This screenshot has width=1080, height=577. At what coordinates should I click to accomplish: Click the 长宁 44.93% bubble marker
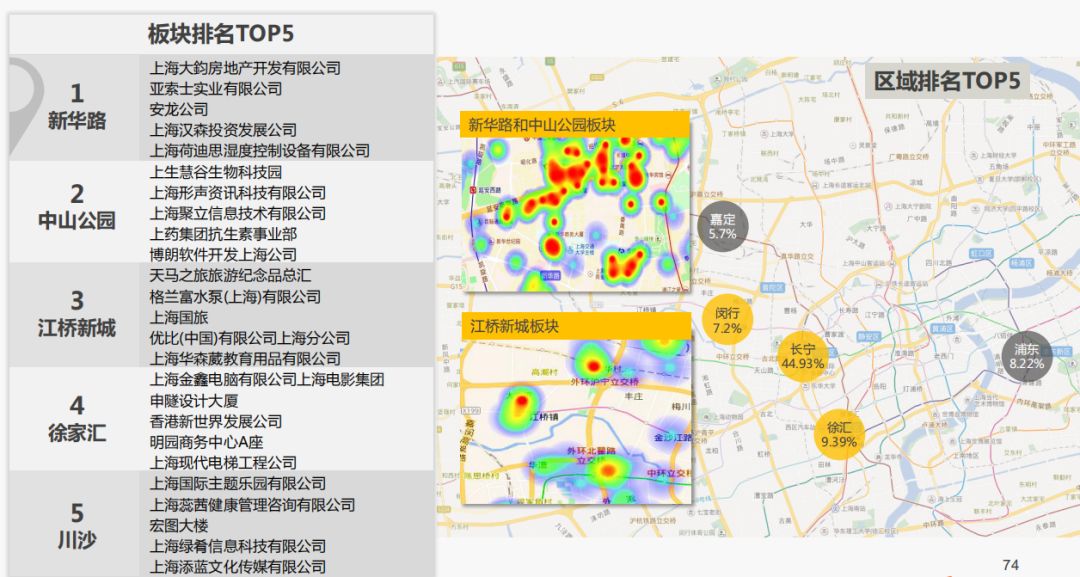(803, 356)
